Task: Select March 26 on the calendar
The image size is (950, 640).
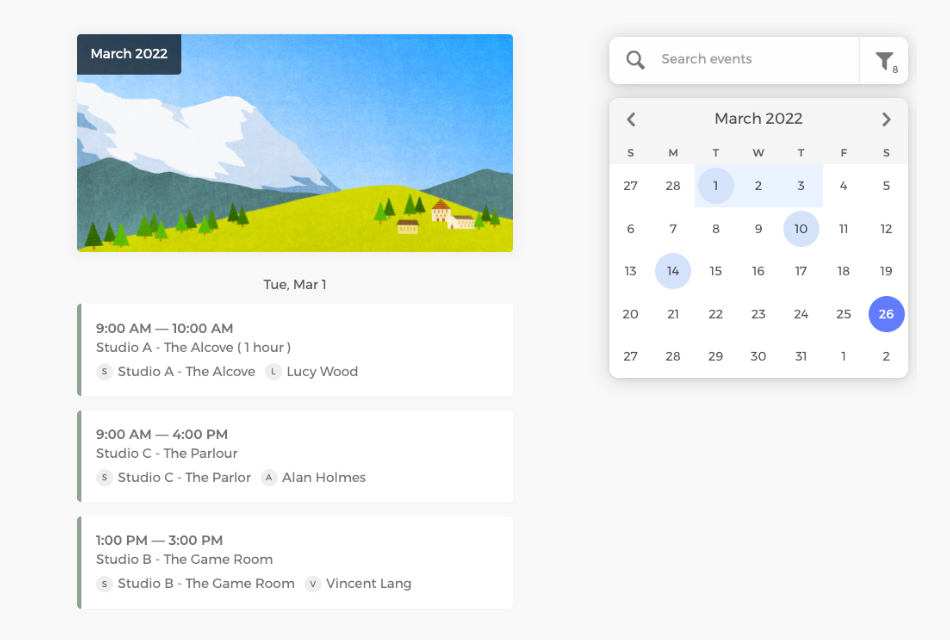Action: coord(886,314)
